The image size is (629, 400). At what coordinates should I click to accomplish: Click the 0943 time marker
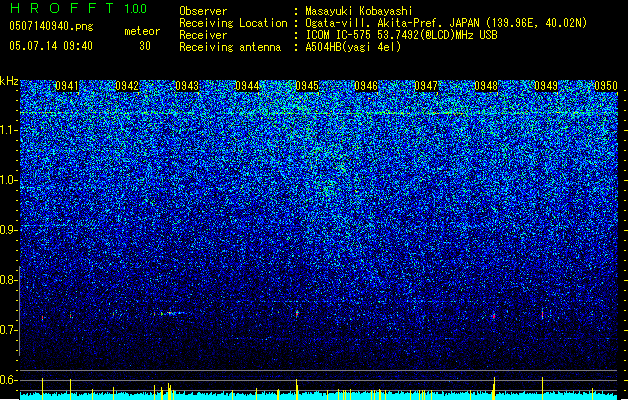187,86
